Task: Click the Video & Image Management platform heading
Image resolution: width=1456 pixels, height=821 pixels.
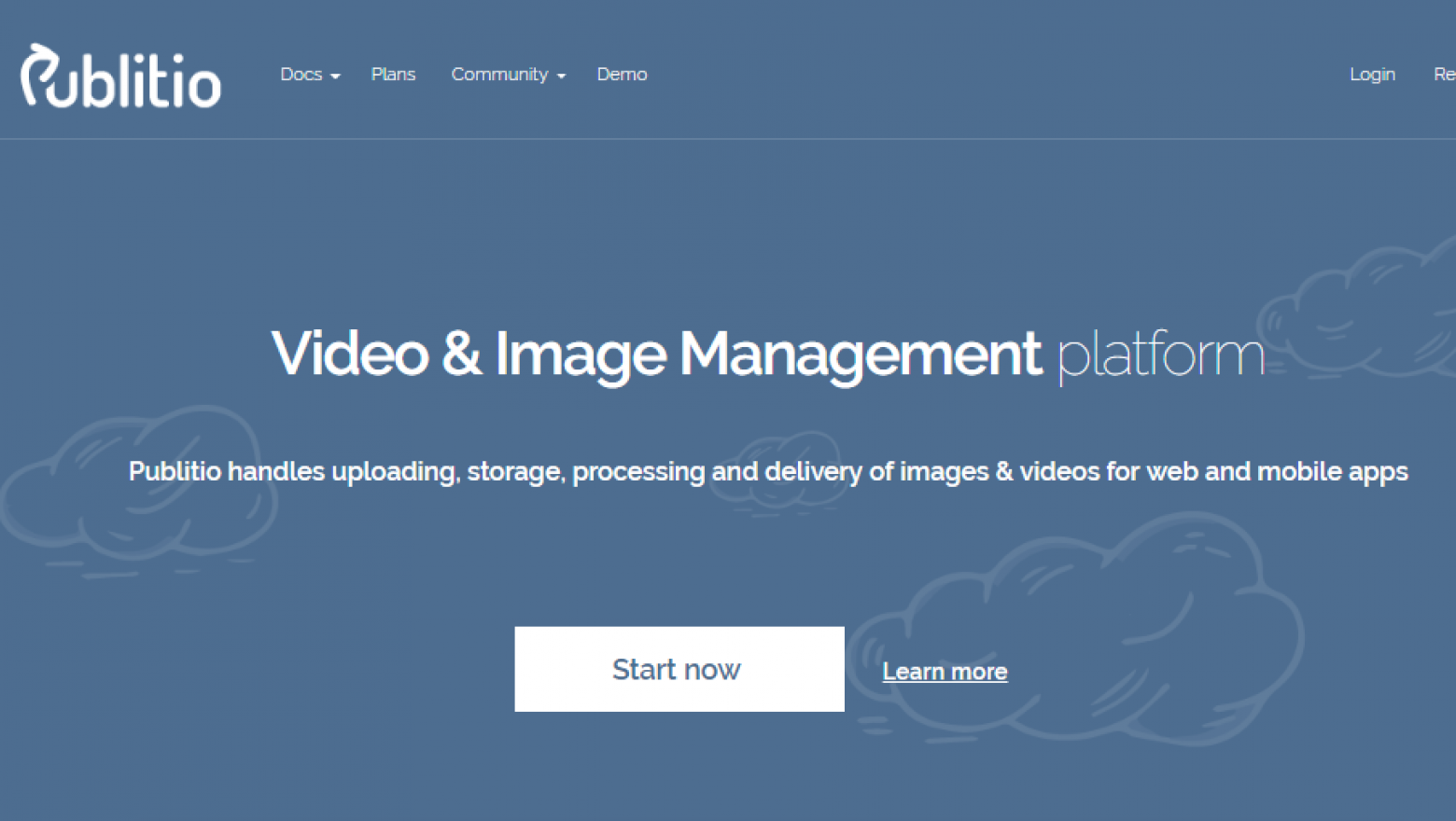Action: (x=768, y=355)
